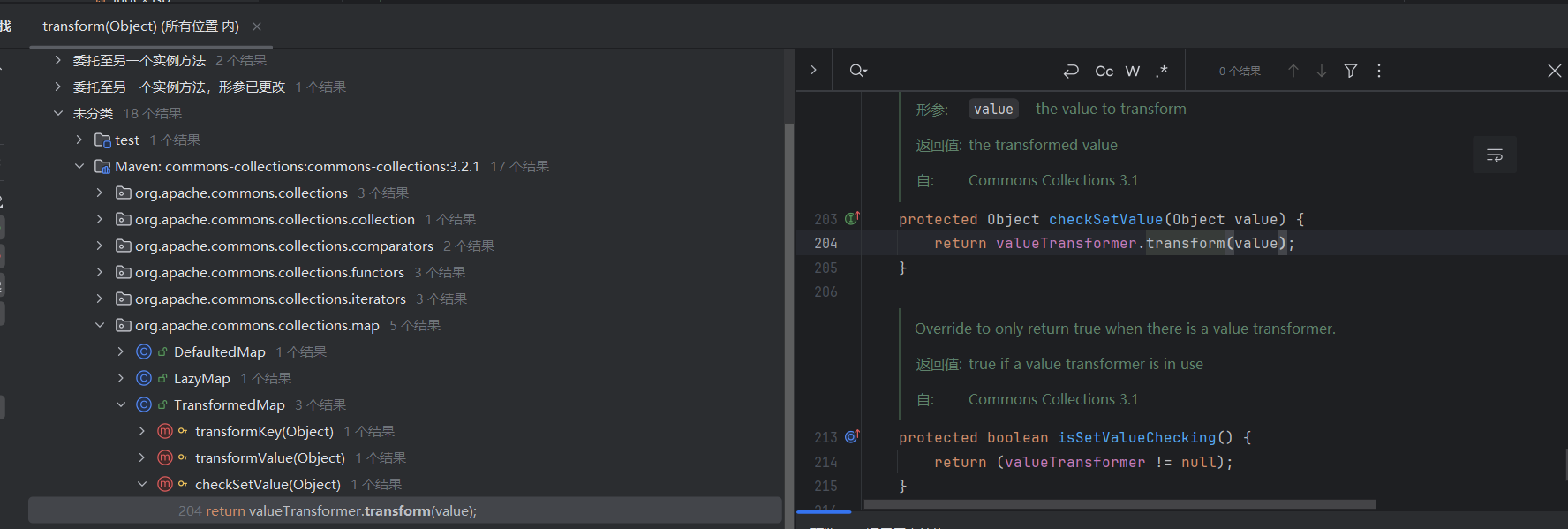Screen dimensions: 1568x529
Task: Click 'Commons Collections 3.1' above checkSetValue
Action: (1052, 180)
